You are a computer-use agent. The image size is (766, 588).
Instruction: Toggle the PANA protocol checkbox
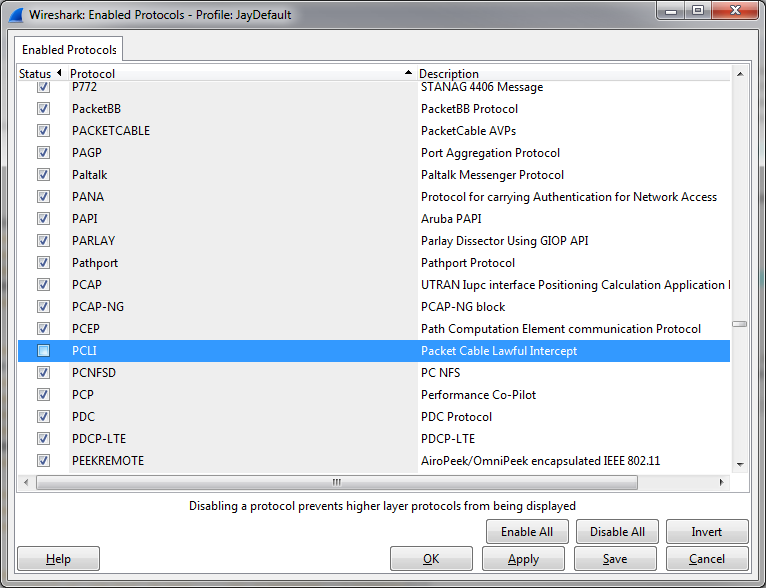pyautogui.click(x=43, y=196)
